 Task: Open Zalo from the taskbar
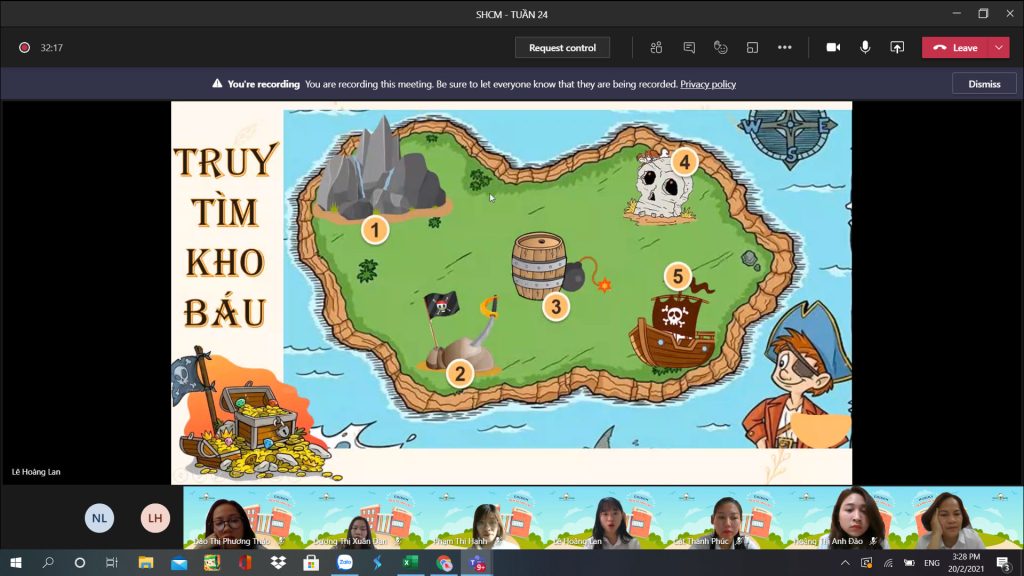pos(345,563)
